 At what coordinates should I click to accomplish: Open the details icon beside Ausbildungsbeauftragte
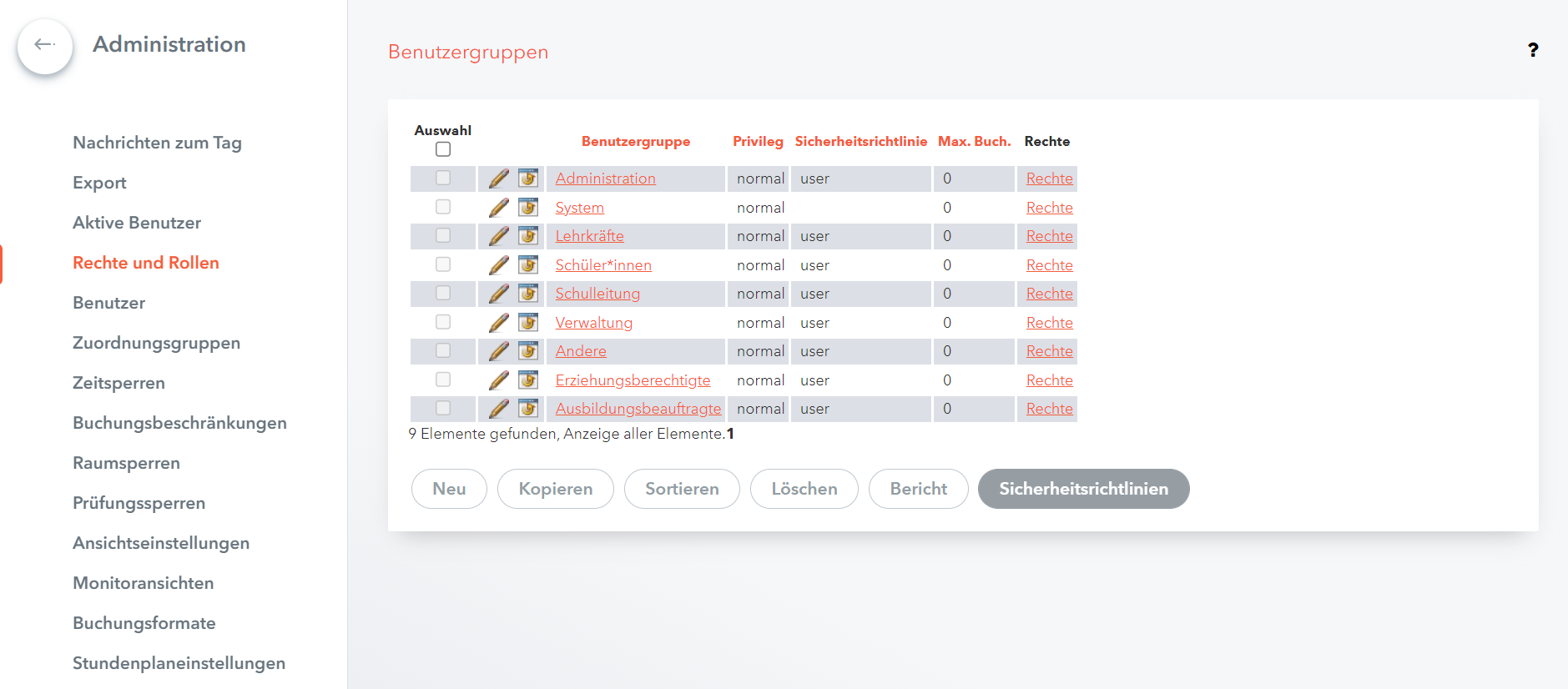pos(528,409)
